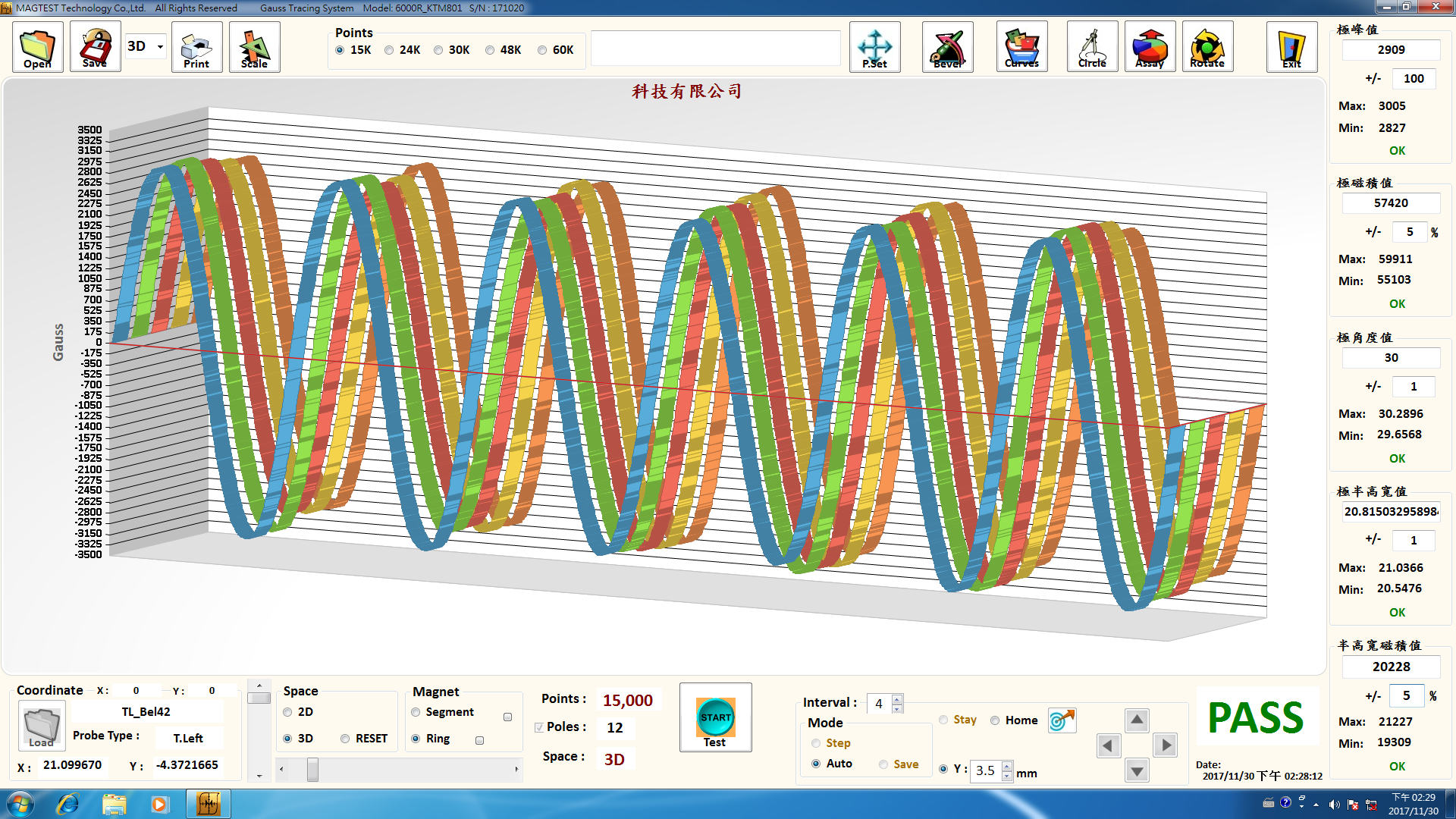Click the Curves icon
This screenshot has height=819, width=1456.
[x=1021, y=47]
